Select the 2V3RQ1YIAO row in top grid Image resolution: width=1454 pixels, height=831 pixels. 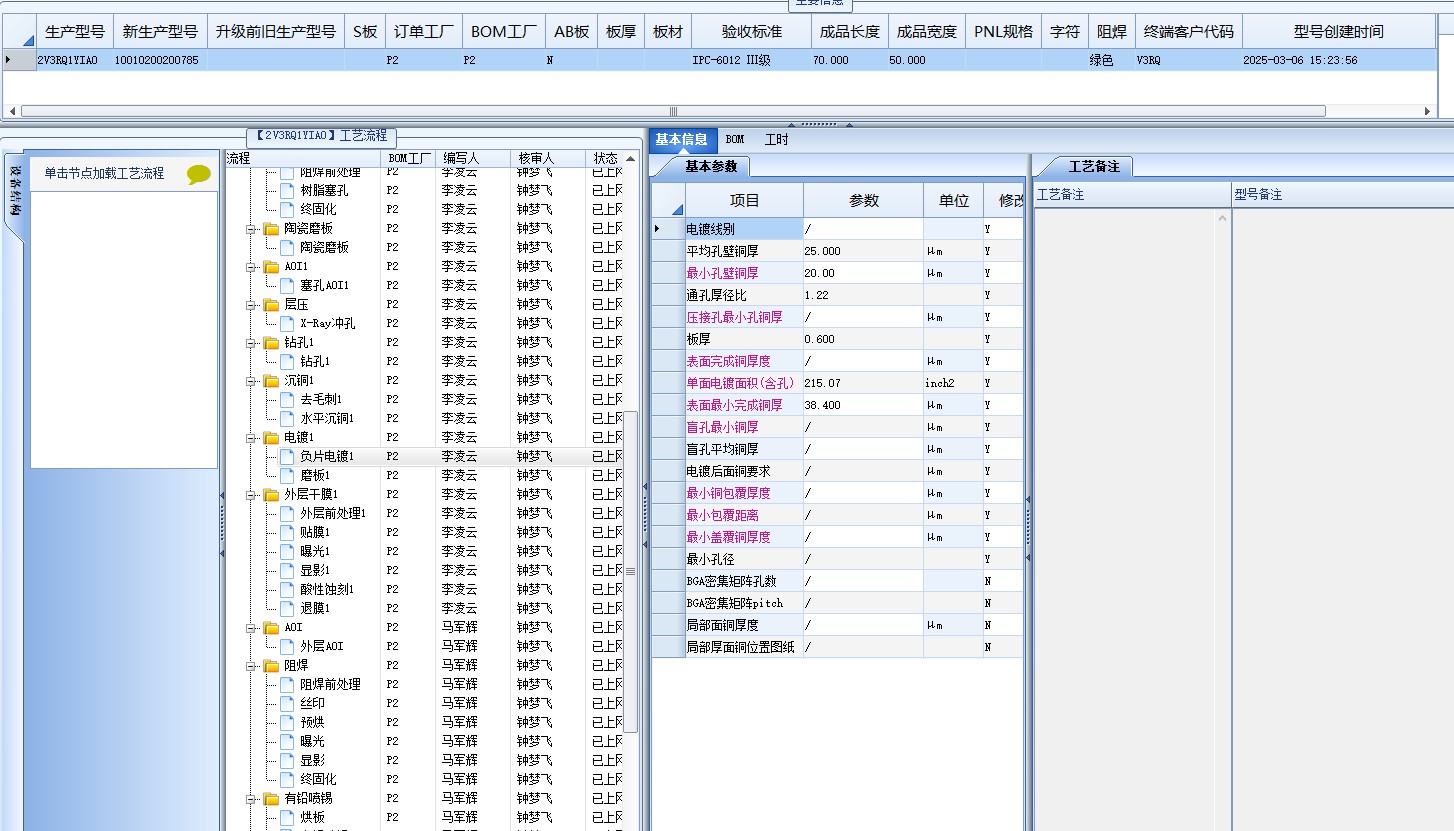tap(719, 60)
